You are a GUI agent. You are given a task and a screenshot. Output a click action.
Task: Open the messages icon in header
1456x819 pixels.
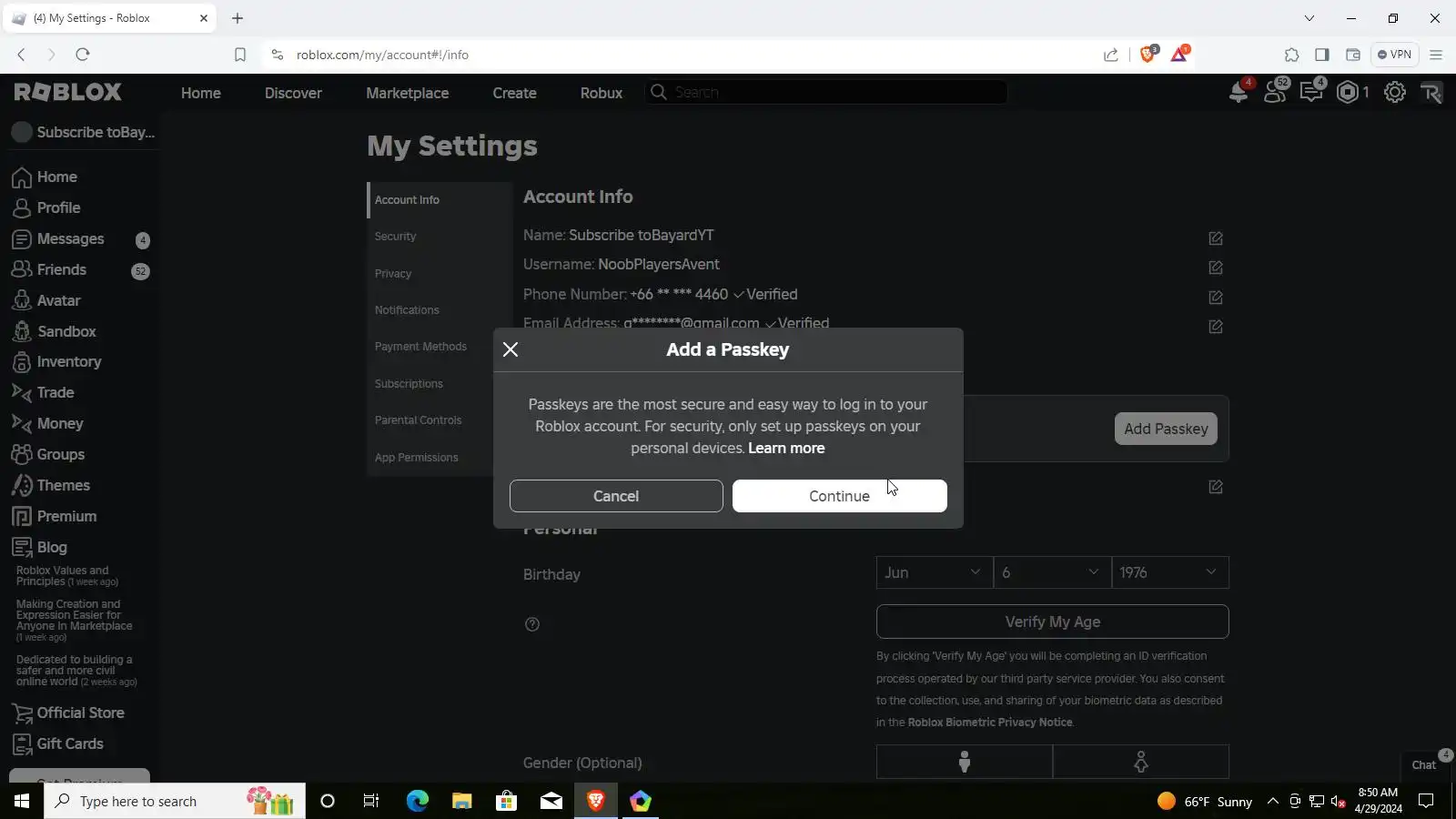tap(1311, 92)
